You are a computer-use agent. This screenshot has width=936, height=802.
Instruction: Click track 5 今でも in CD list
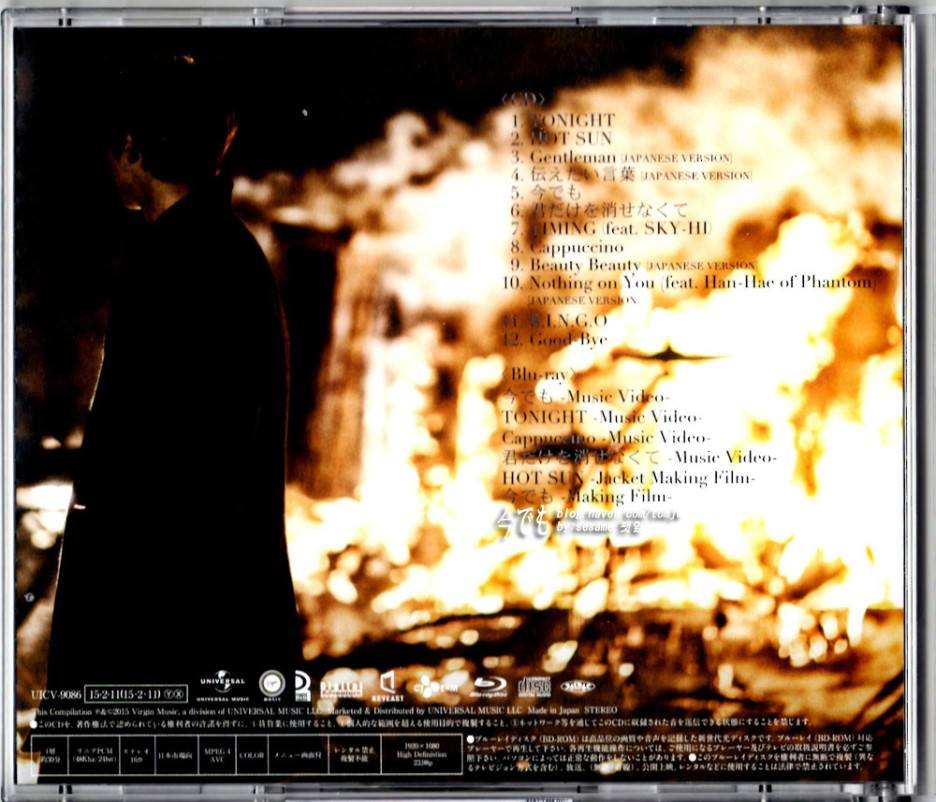546,192
